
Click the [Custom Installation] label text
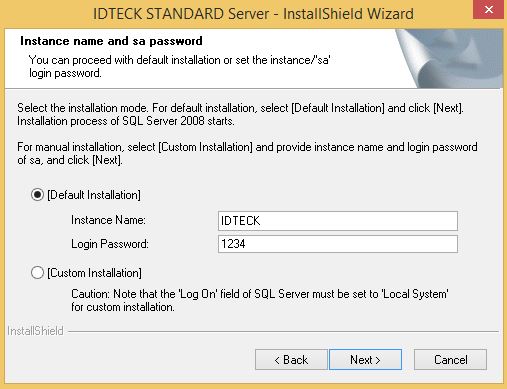point(94,273)
